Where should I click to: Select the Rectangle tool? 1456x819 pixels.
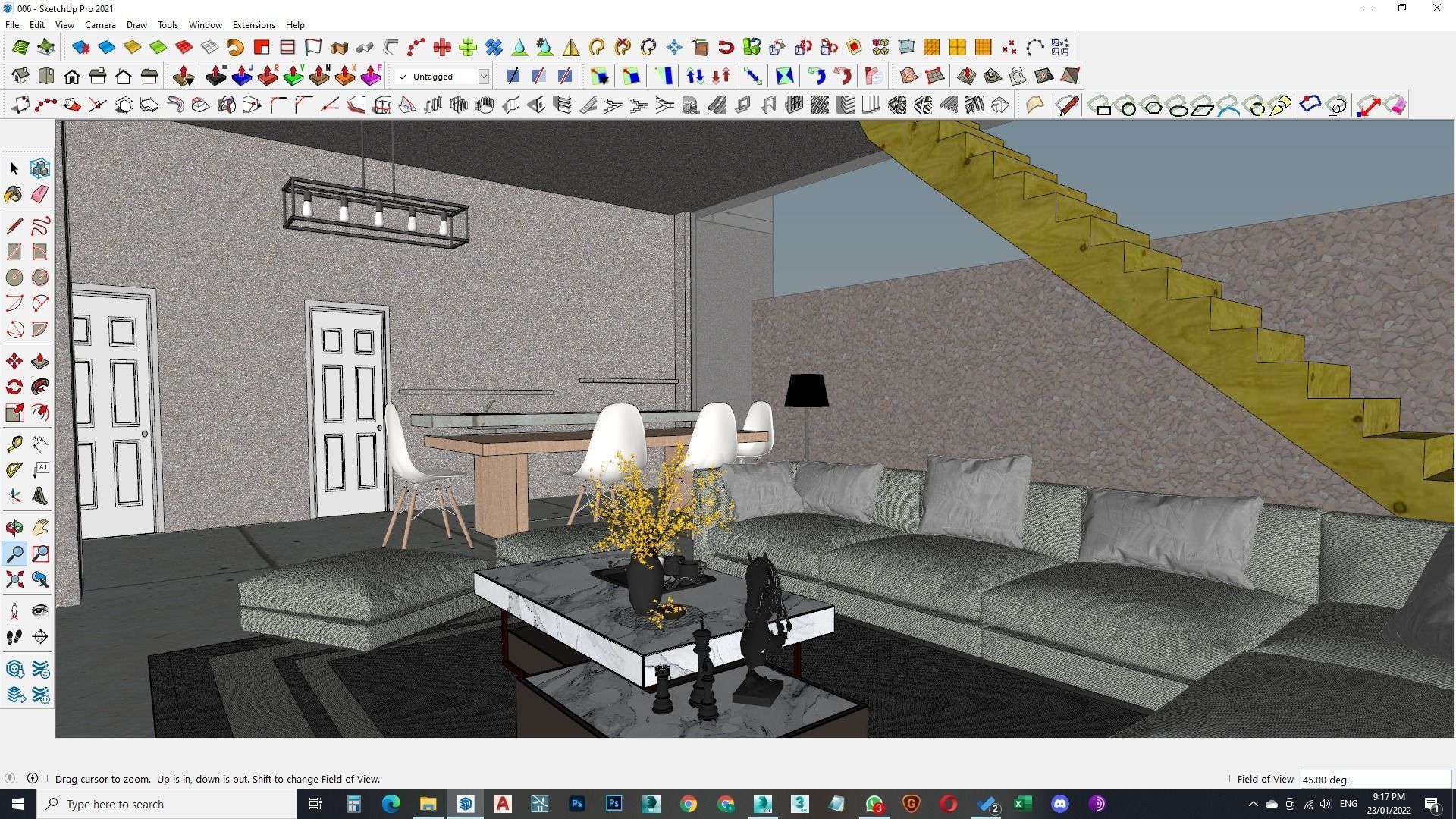tap(14, 252)
